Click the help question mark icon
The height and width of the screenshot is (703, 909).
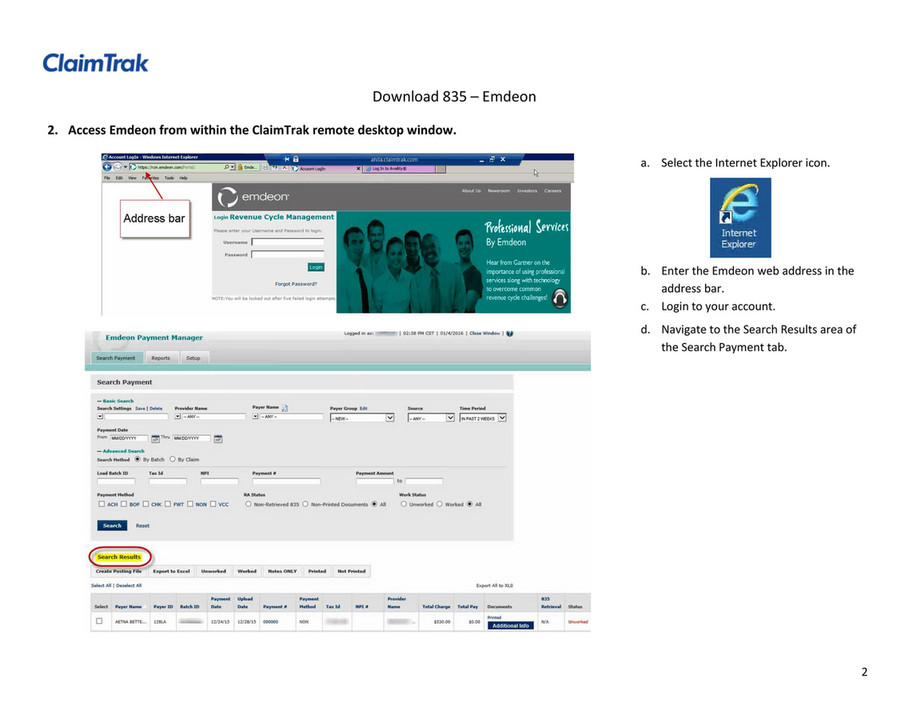(x=510, y=333)
